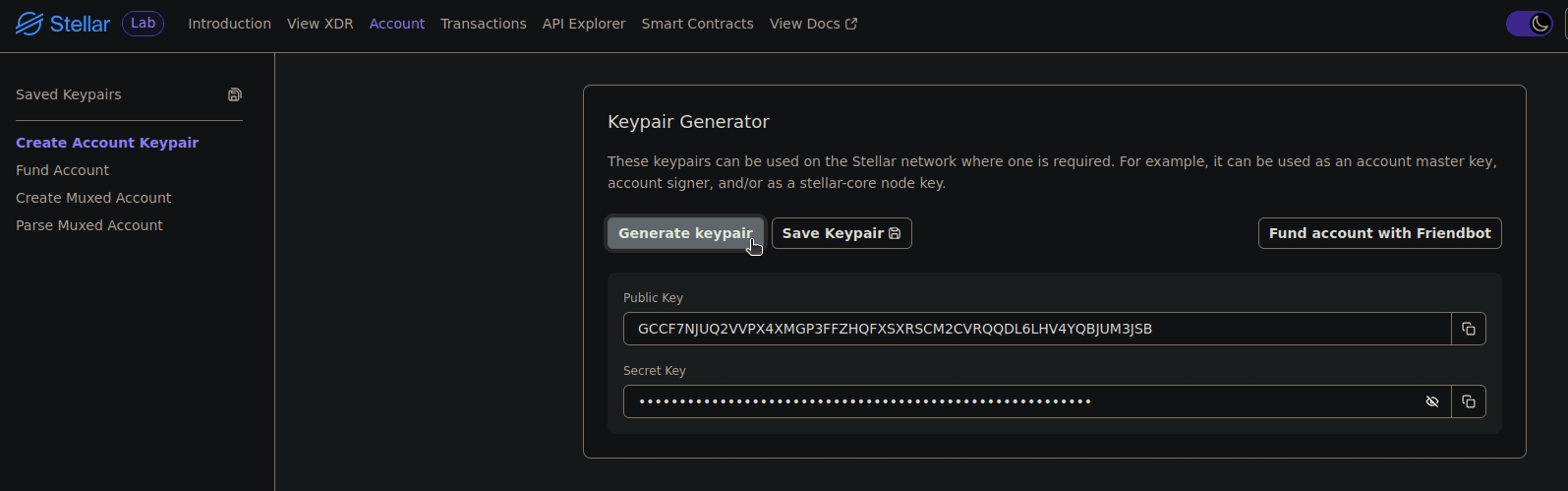Go to Parse Muxed Account

pos(89,225)
